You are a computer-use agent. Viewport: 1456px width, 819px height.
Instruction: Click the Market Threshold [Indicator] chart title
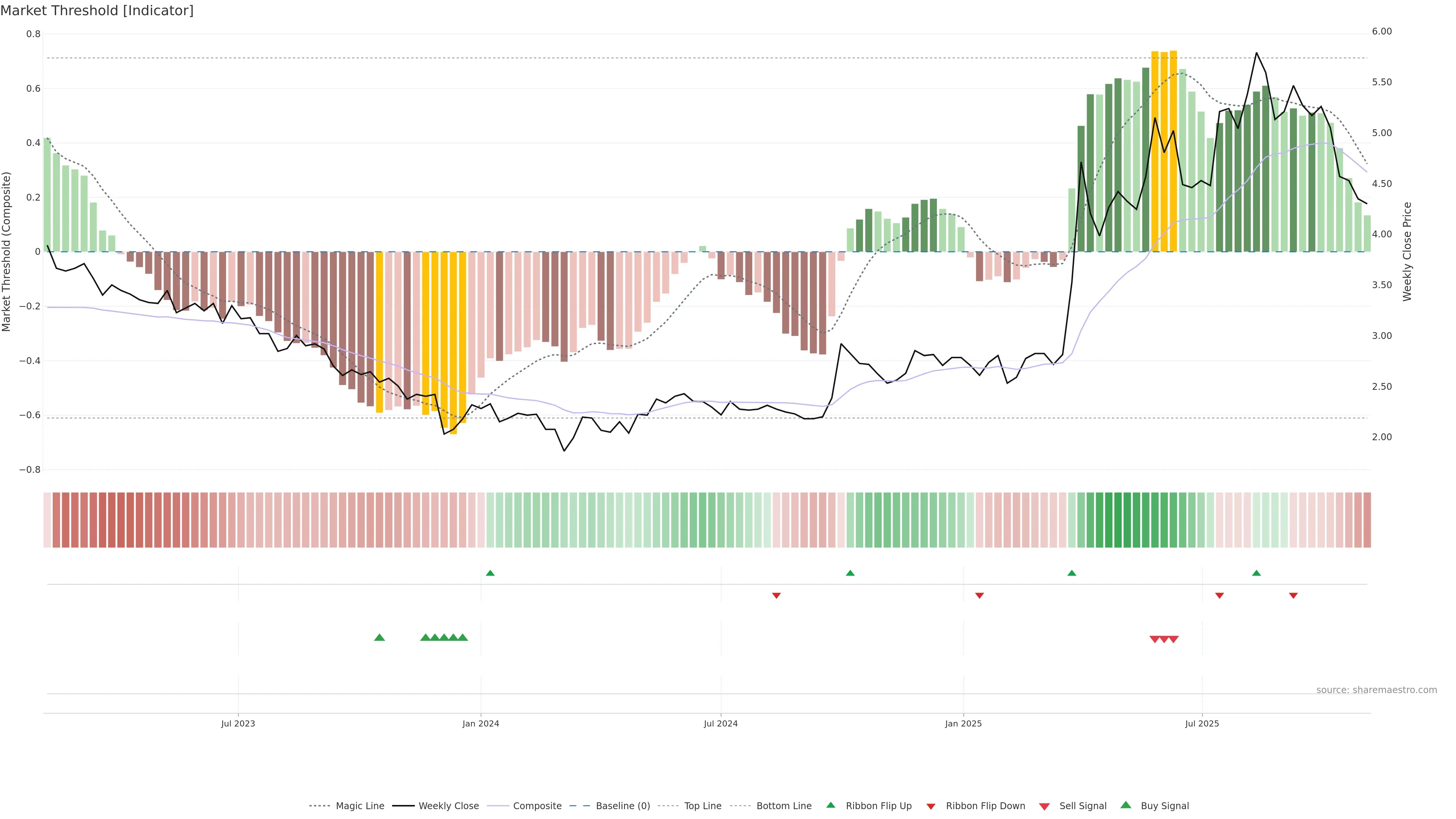tap(97, 11)
